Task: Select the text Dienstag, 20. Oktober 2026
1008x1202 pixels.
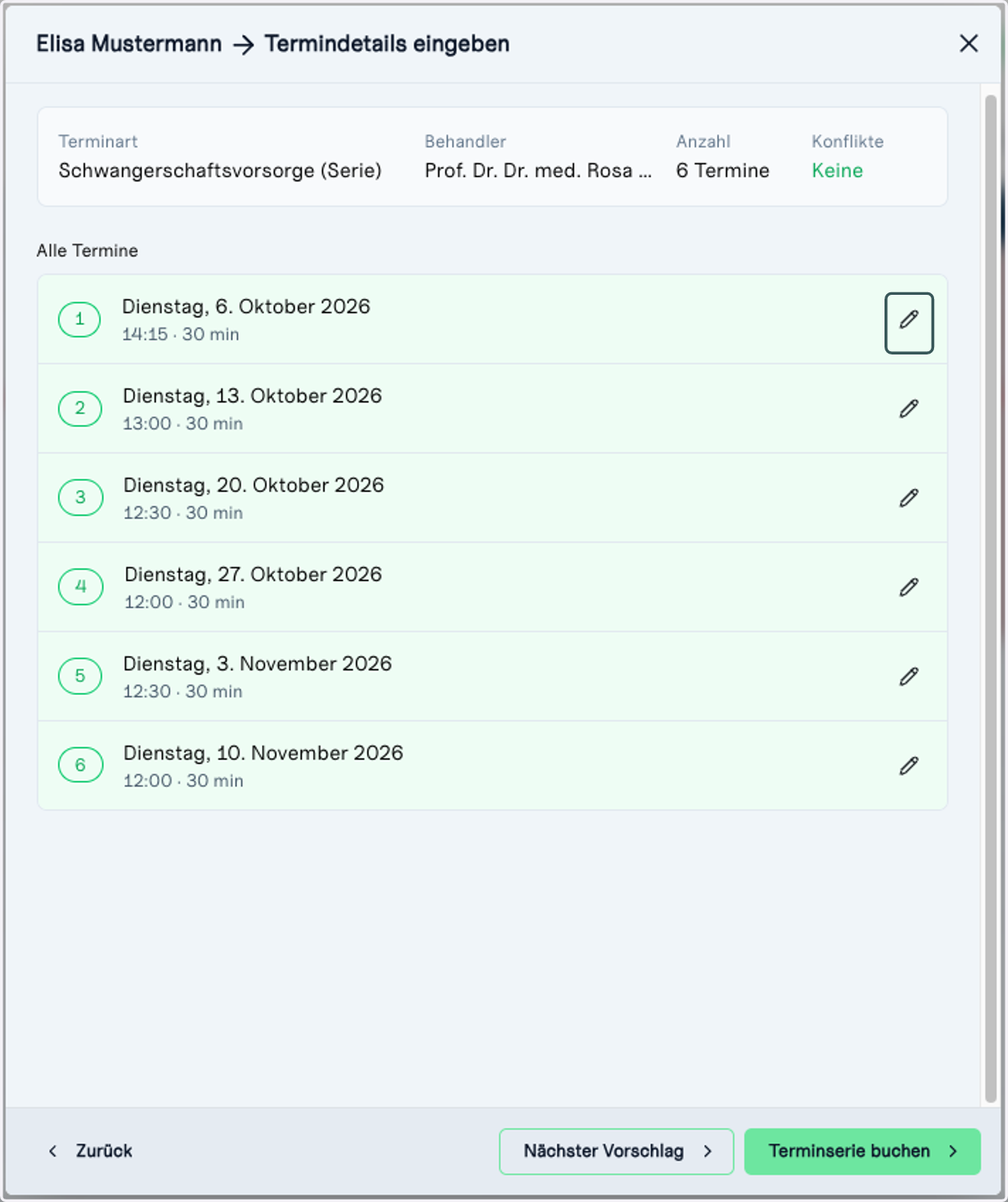Action: 254,486
